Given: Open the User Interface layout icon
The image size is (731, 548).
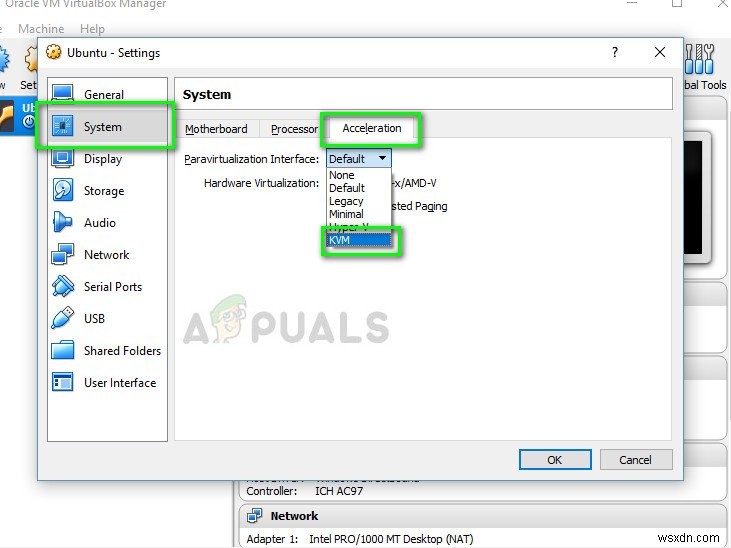Looking at the screenshot, I should (62, 382).
